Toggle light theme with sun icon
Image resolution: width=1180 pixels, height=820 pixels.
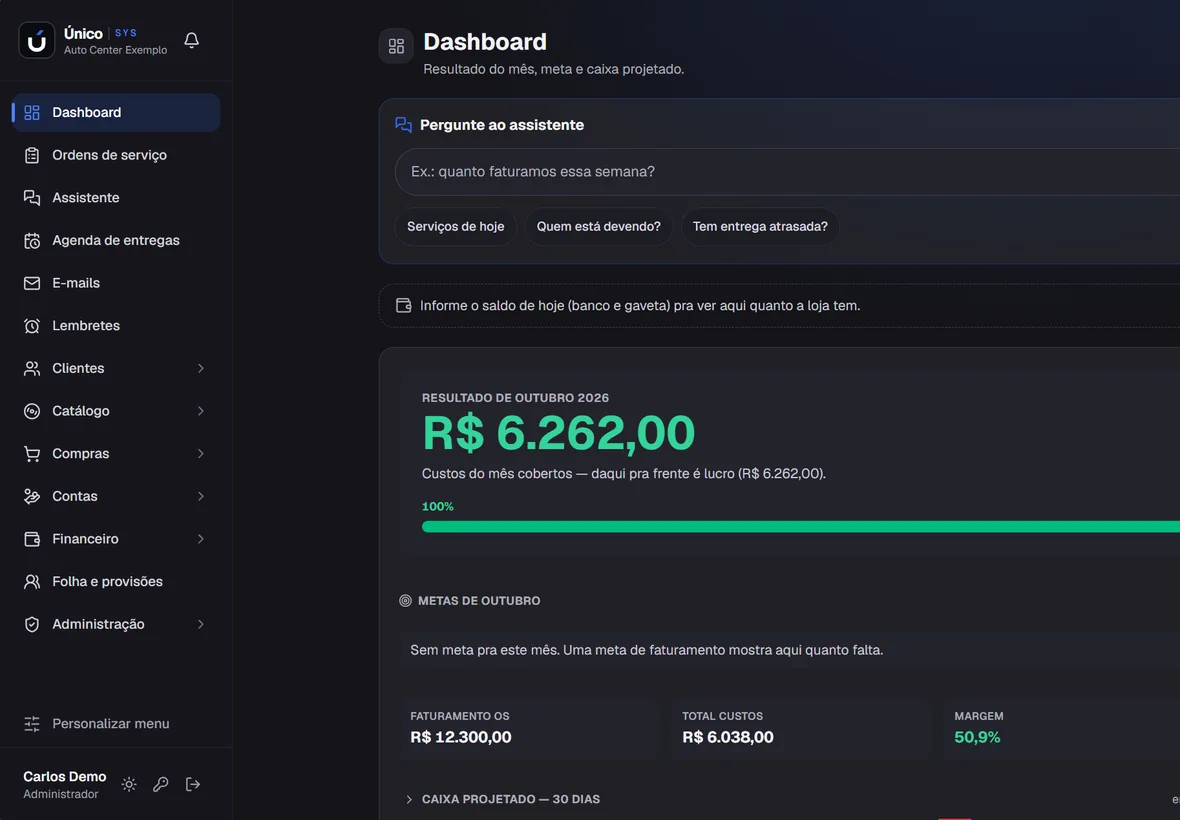click(x=129, y=785)
